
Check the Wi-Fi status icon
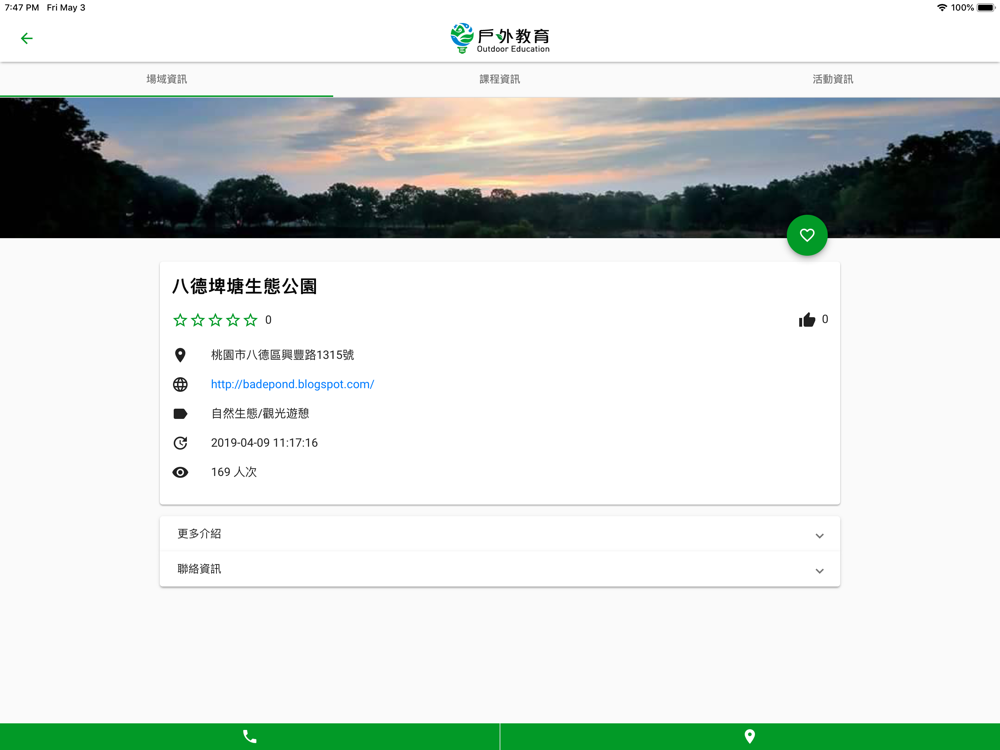coord(942,8)
